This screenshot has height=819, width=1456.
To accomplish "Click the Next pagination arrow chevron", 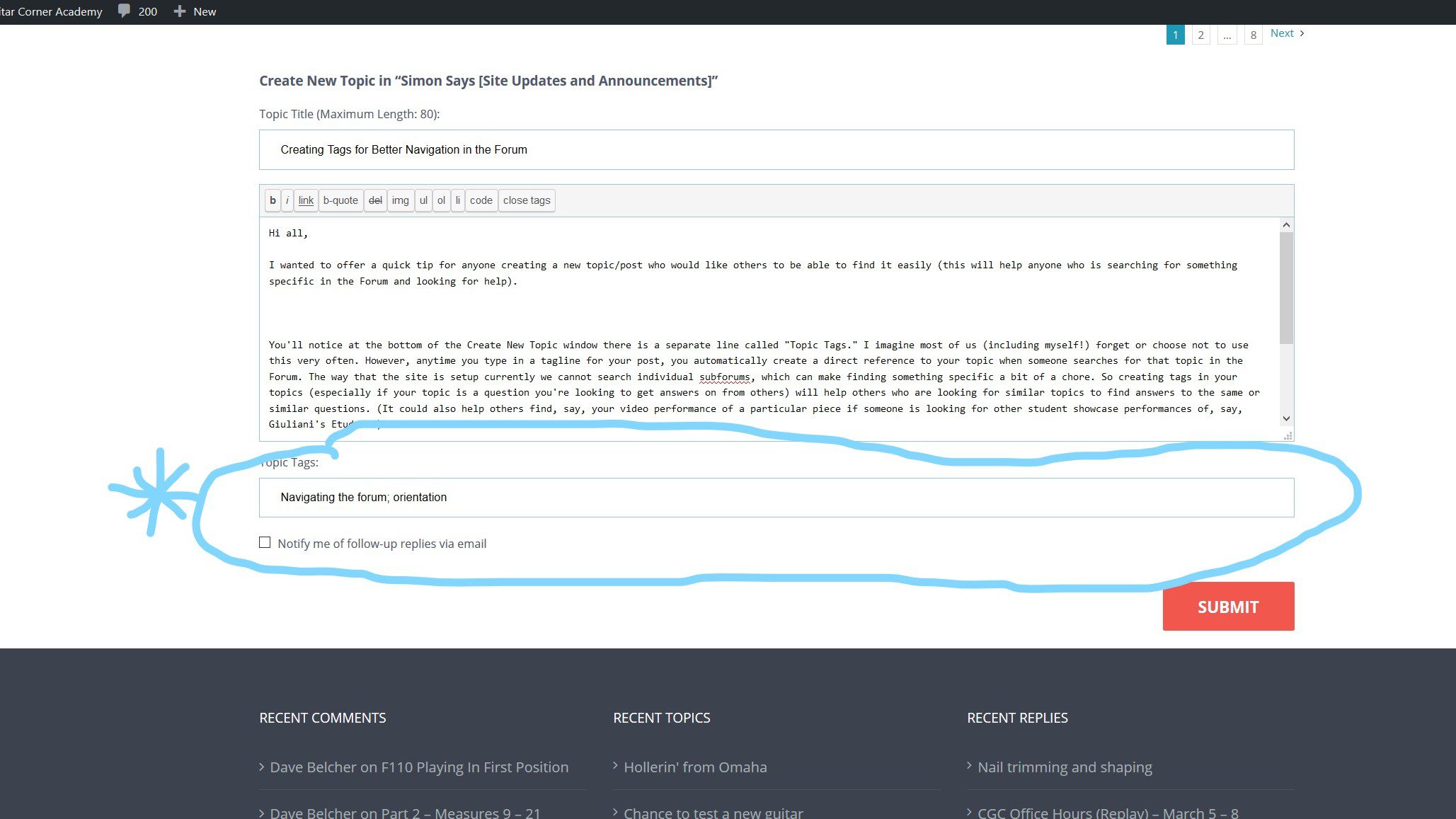I will pos(1302,33).
